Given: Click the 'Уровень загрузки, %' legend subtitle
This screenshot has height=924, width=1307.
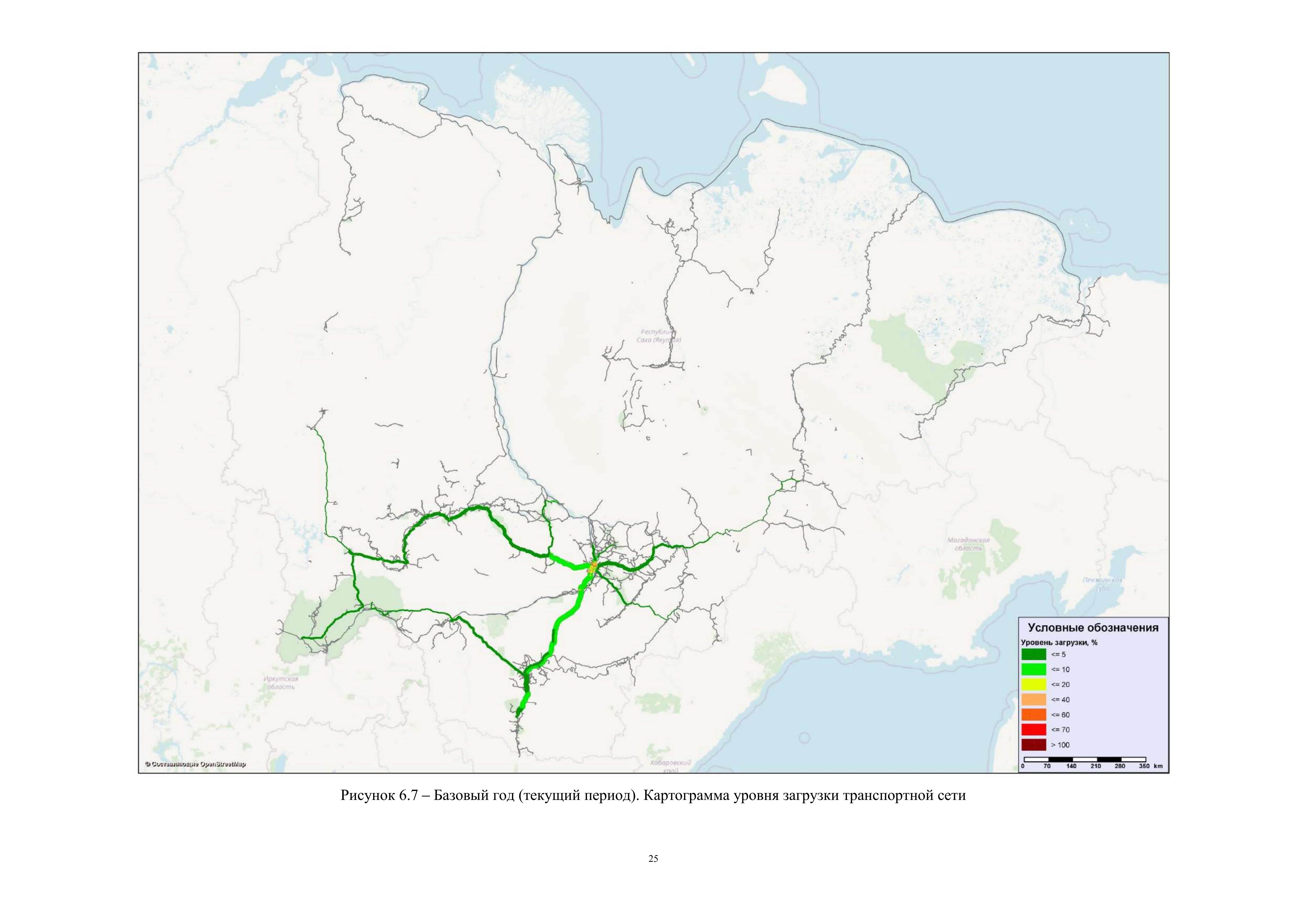Looking at the screenshot, I should (x=1059, y=642).
